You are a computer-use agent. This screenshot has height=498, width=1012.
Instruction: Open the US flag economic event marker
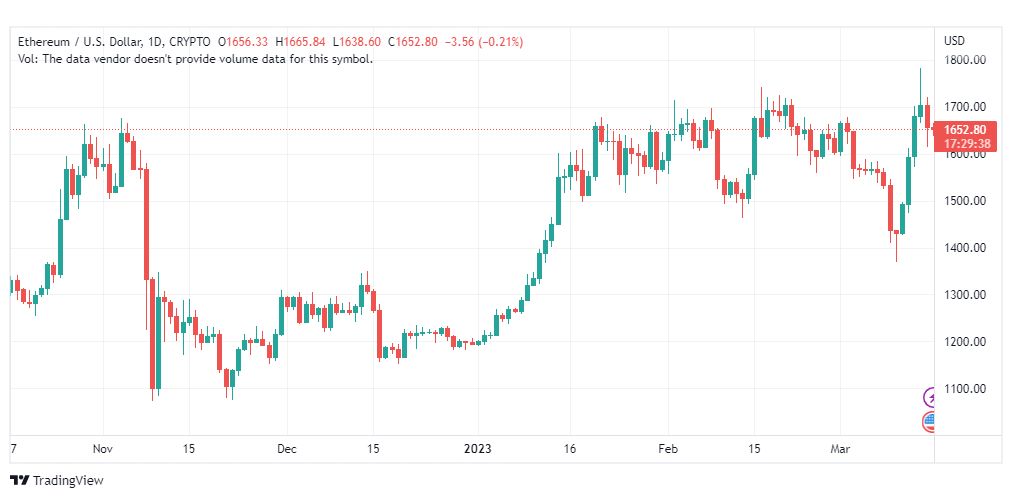(929, 421)
